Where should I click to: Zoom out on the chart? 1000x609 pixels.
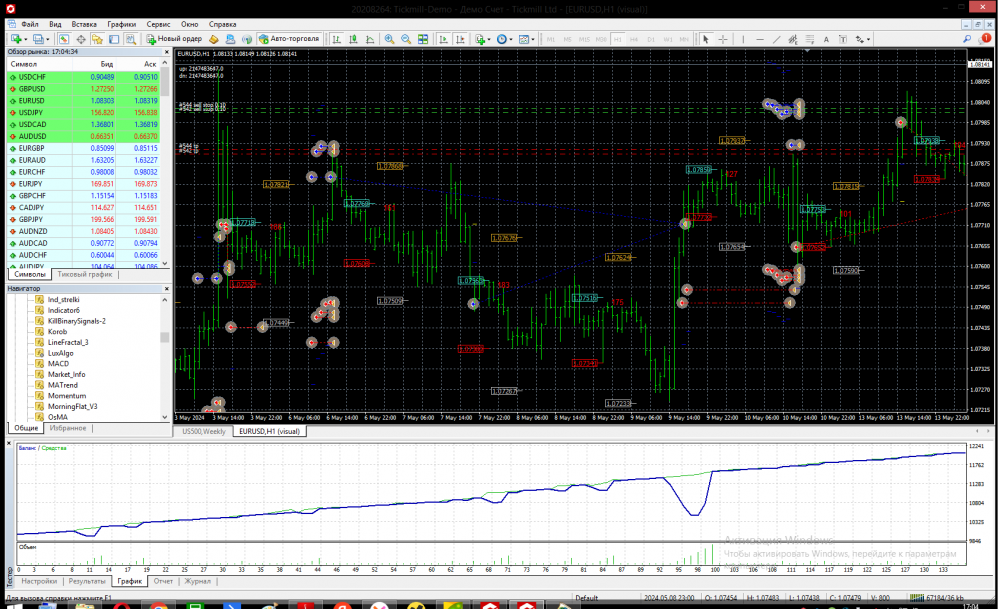[406, 39]
